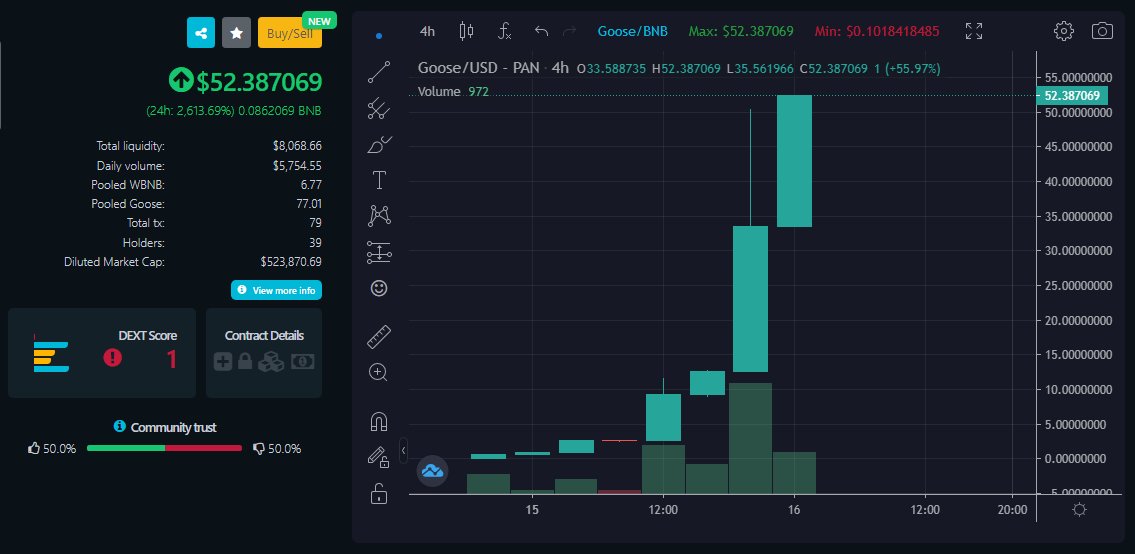1135x554 pixels.
Task: Change the candlestick chart type
Action: [466, 31]
